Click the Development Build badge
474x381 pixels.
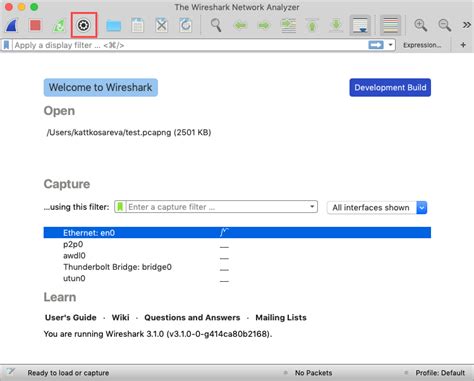point(390,87)
